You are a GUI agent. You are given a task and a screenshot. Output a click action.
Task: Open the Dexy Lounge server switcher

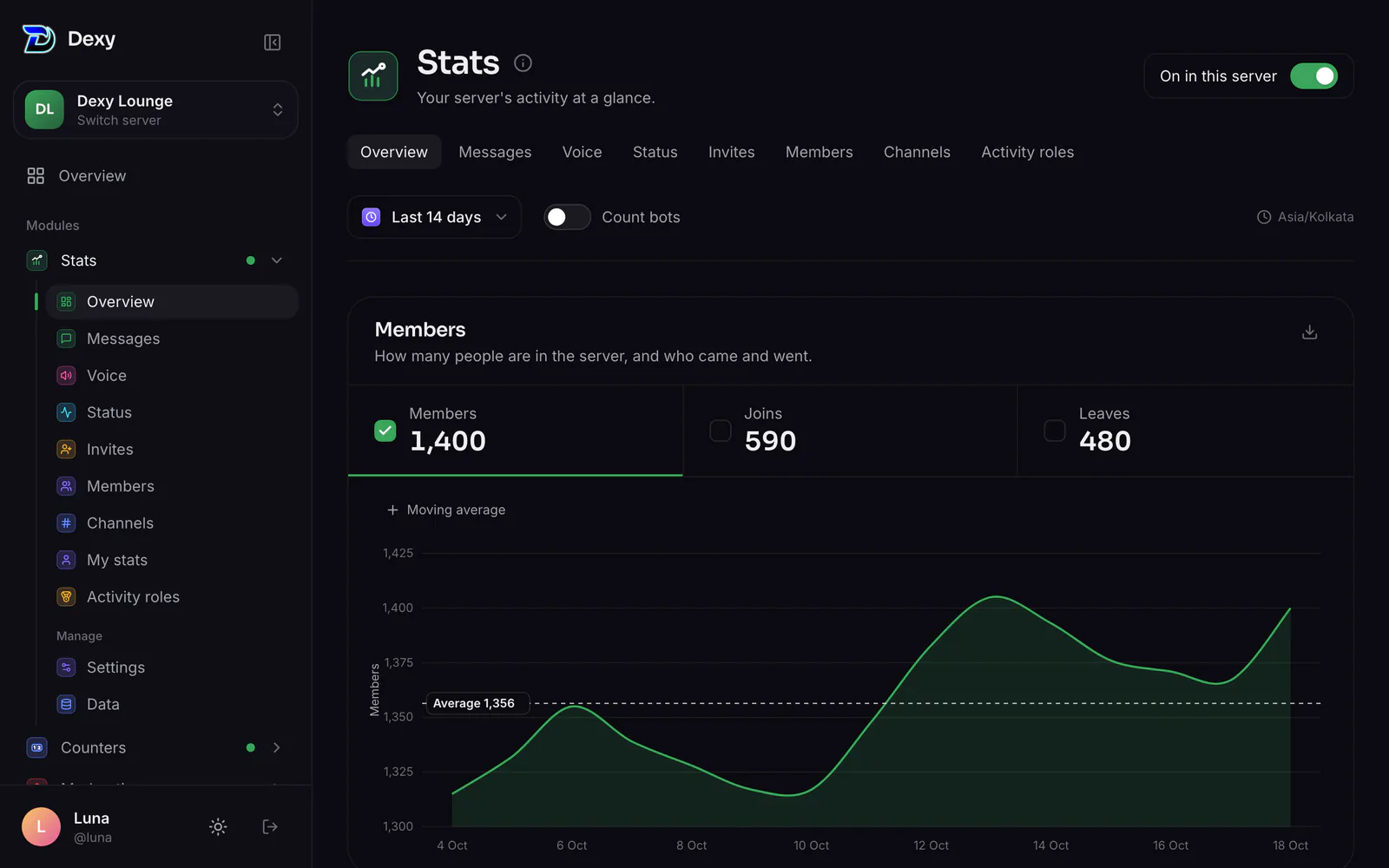(156, 109)
